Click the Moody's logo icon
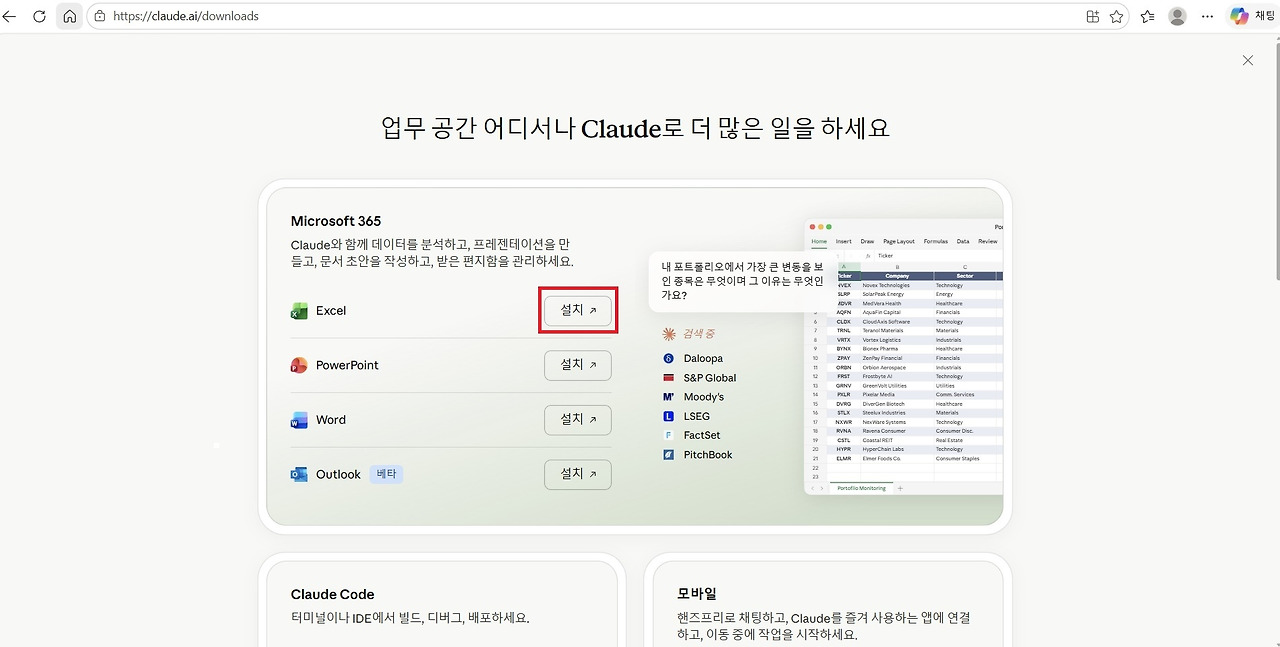The width and height of the screenshot is (1280, 647). [669, 397]
